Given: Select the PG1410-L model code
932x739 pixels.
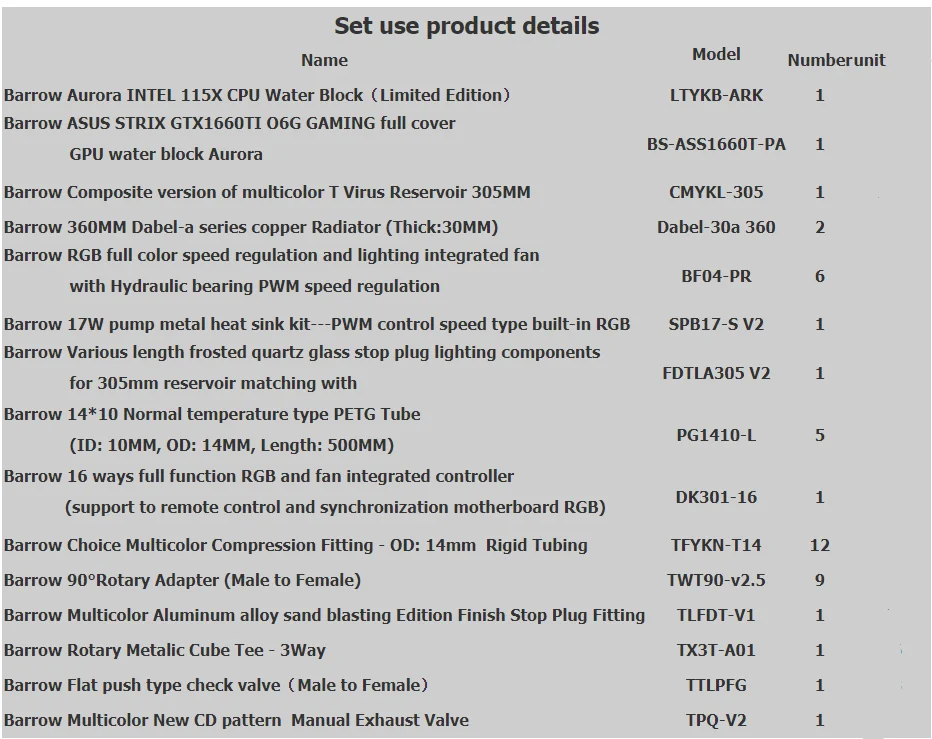Looking at the screenshot, I should click(x=716, y=435).
